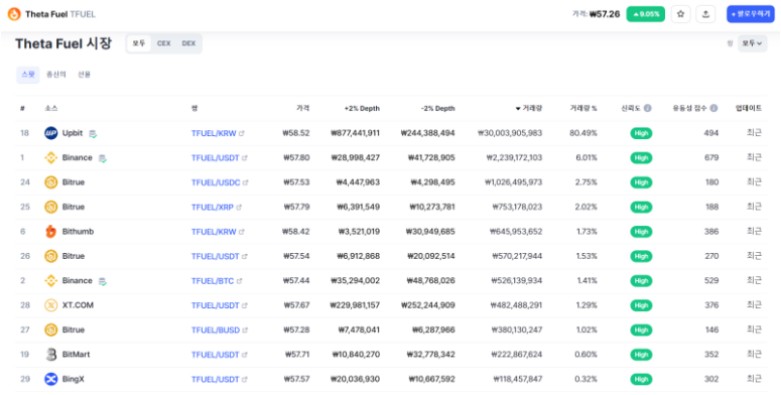Screen dimensions: 781x395
Task: Select the DEX filter tab
Action: [x=189, y=43]
